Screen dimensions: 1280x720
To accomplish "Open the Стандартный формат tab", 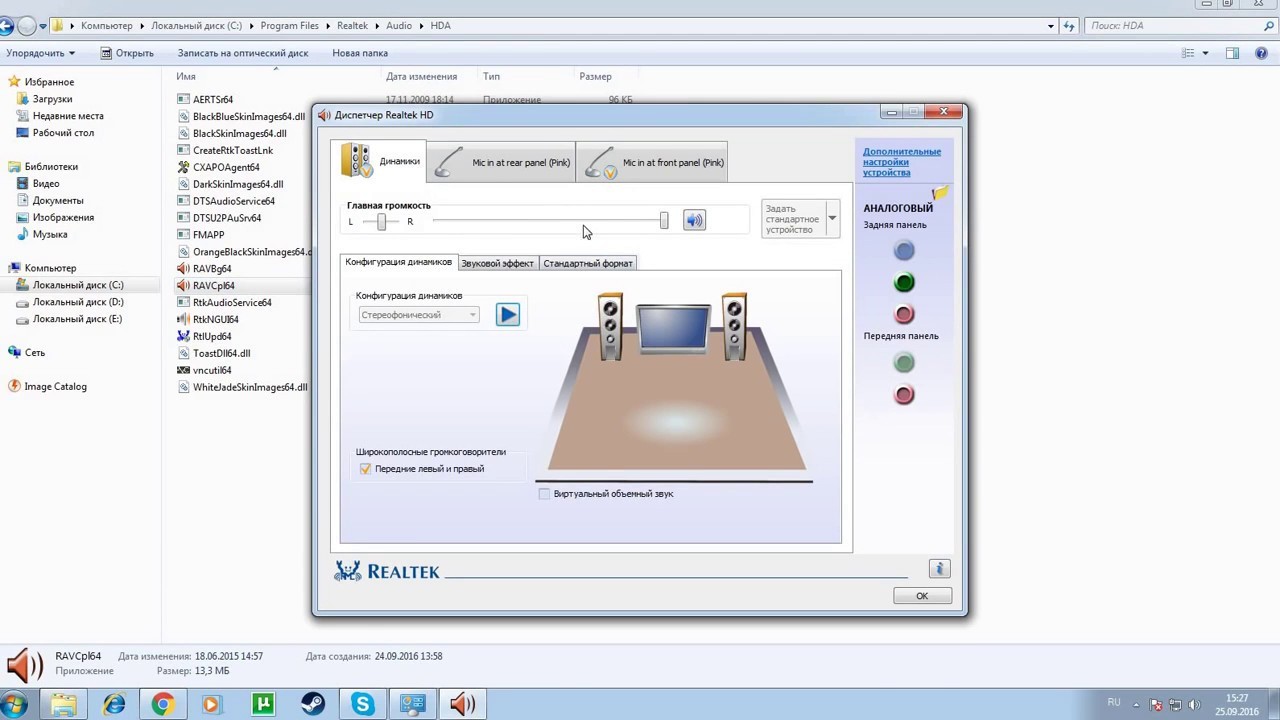I will coord(588,263).
